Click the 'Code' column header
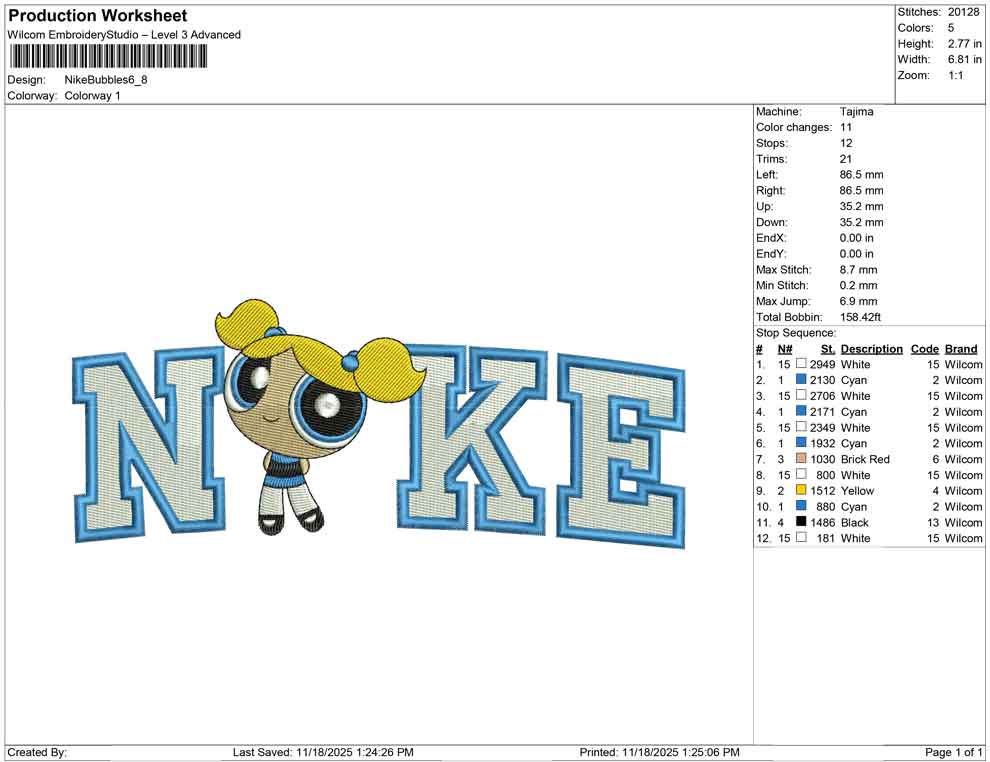This screenshot has height=762, width=990. (924, 349)
